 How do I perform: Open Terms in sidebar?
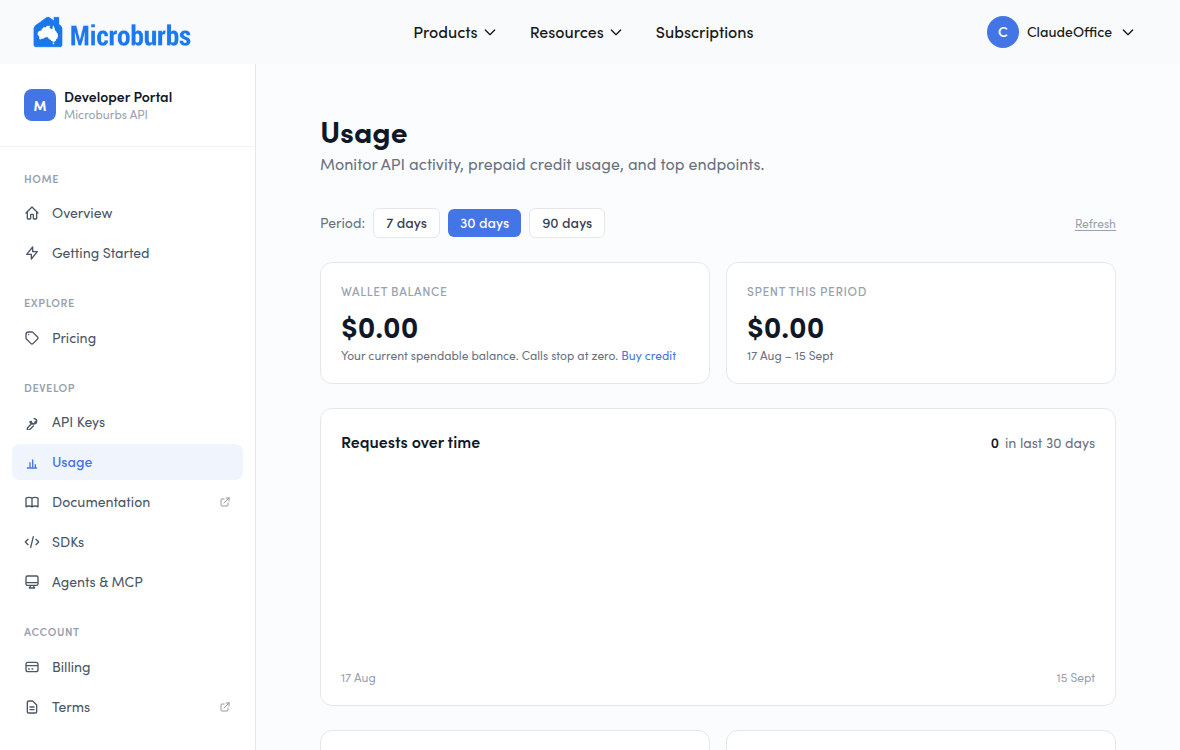tap(127, 707)
